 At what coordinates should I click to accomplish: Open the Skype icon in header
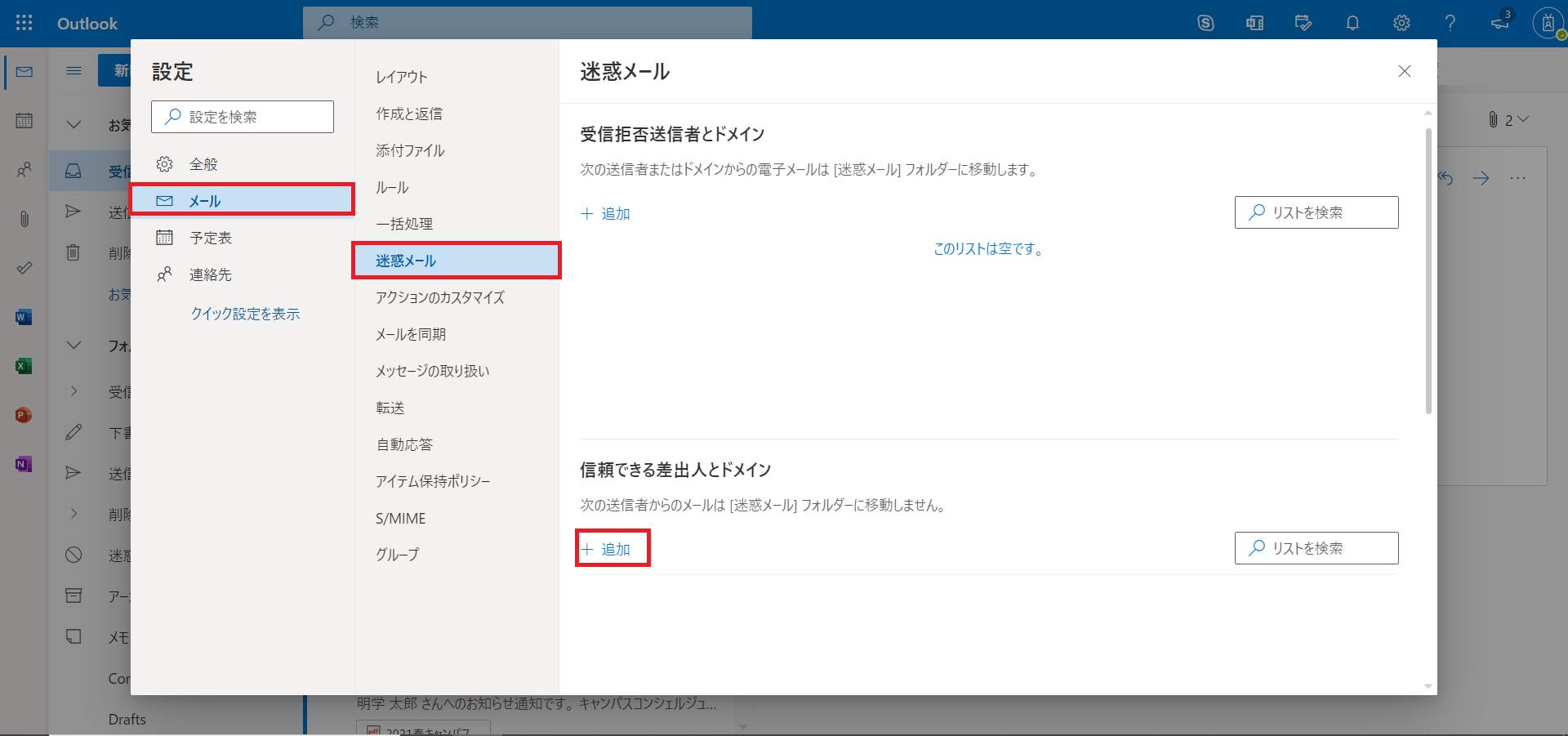pos(1205,23)
